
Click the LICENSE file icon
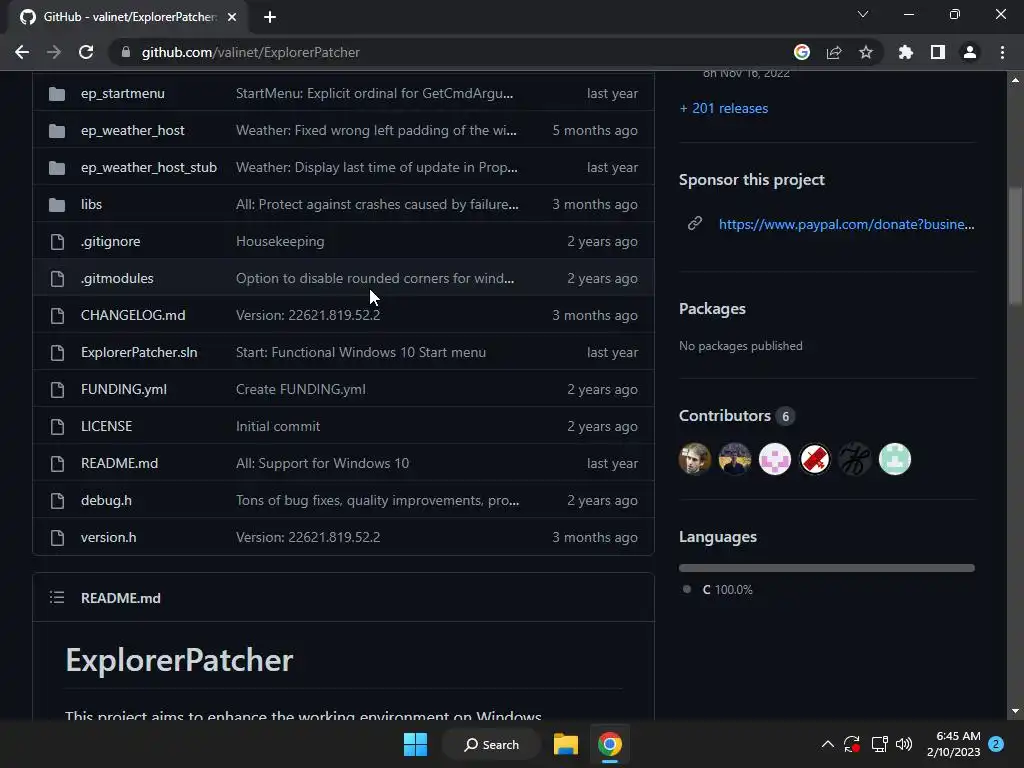pos(57,426)
